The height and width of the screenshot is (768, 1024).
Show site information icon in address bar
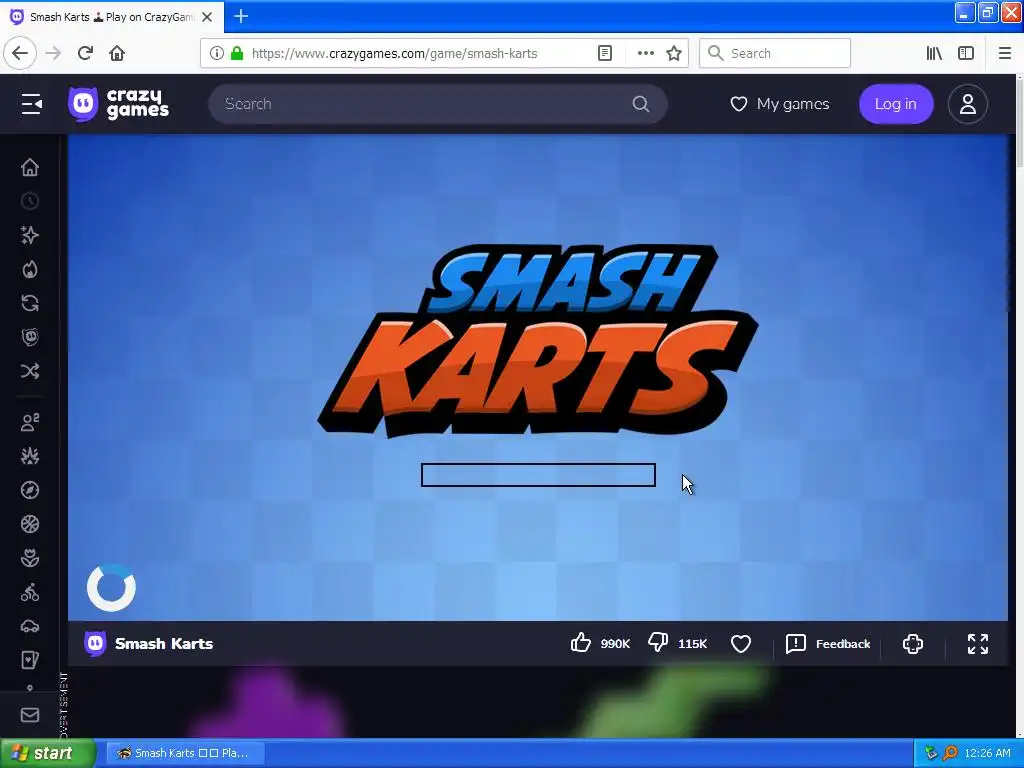coord(217,53)
